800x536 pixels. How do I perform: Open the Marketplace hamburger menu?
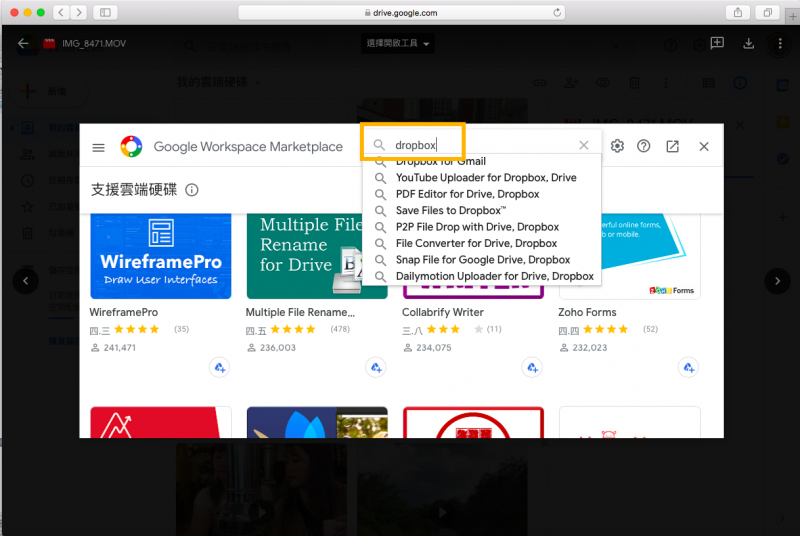tap(98, 147)
